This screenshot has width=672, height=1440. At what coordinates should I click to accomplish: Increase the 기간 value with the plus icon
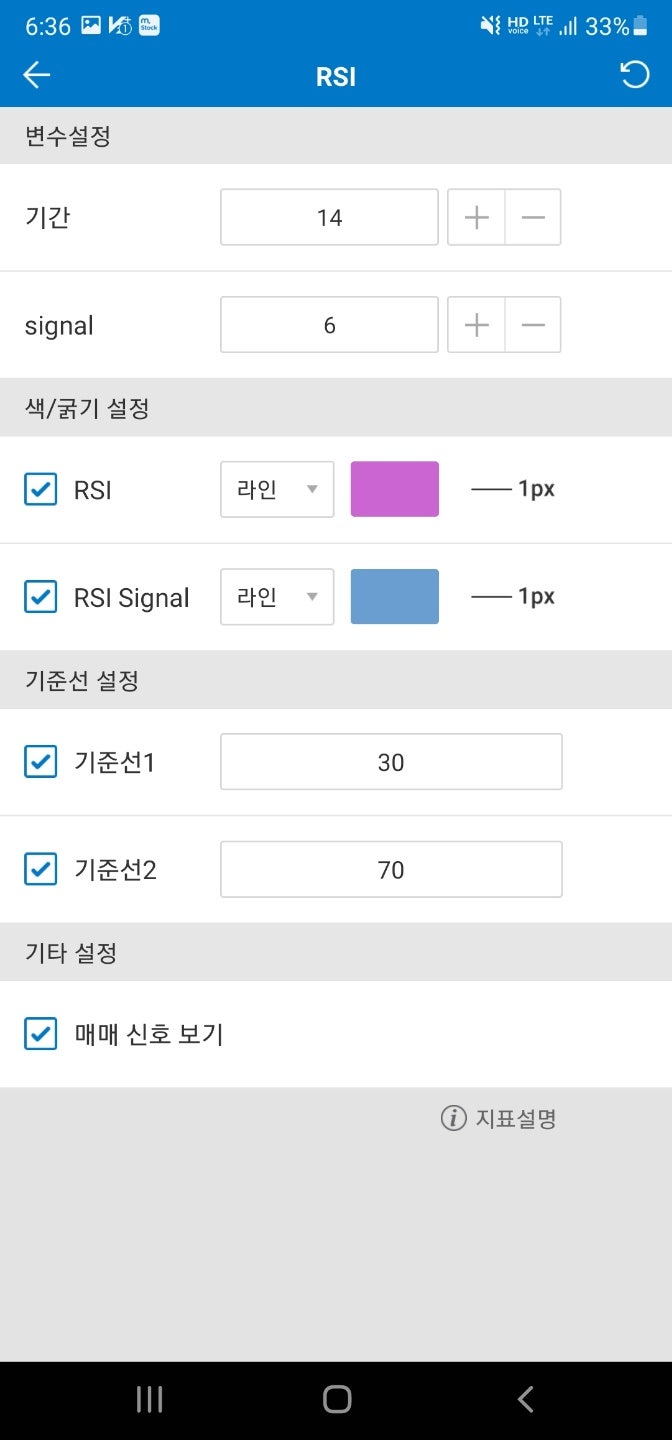point(475,217)
